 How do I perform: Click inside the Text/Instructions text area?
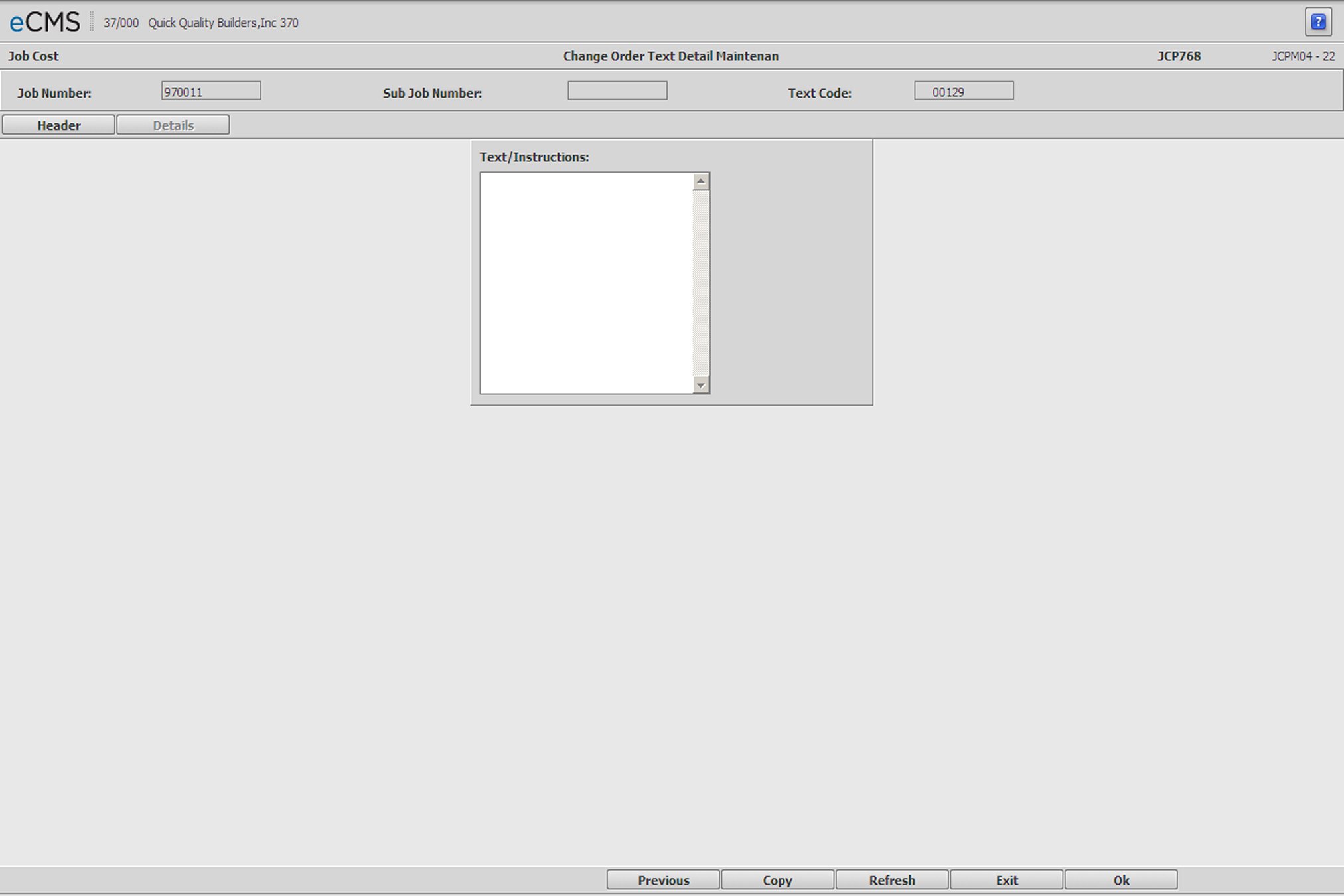click(x=586, y=283)
